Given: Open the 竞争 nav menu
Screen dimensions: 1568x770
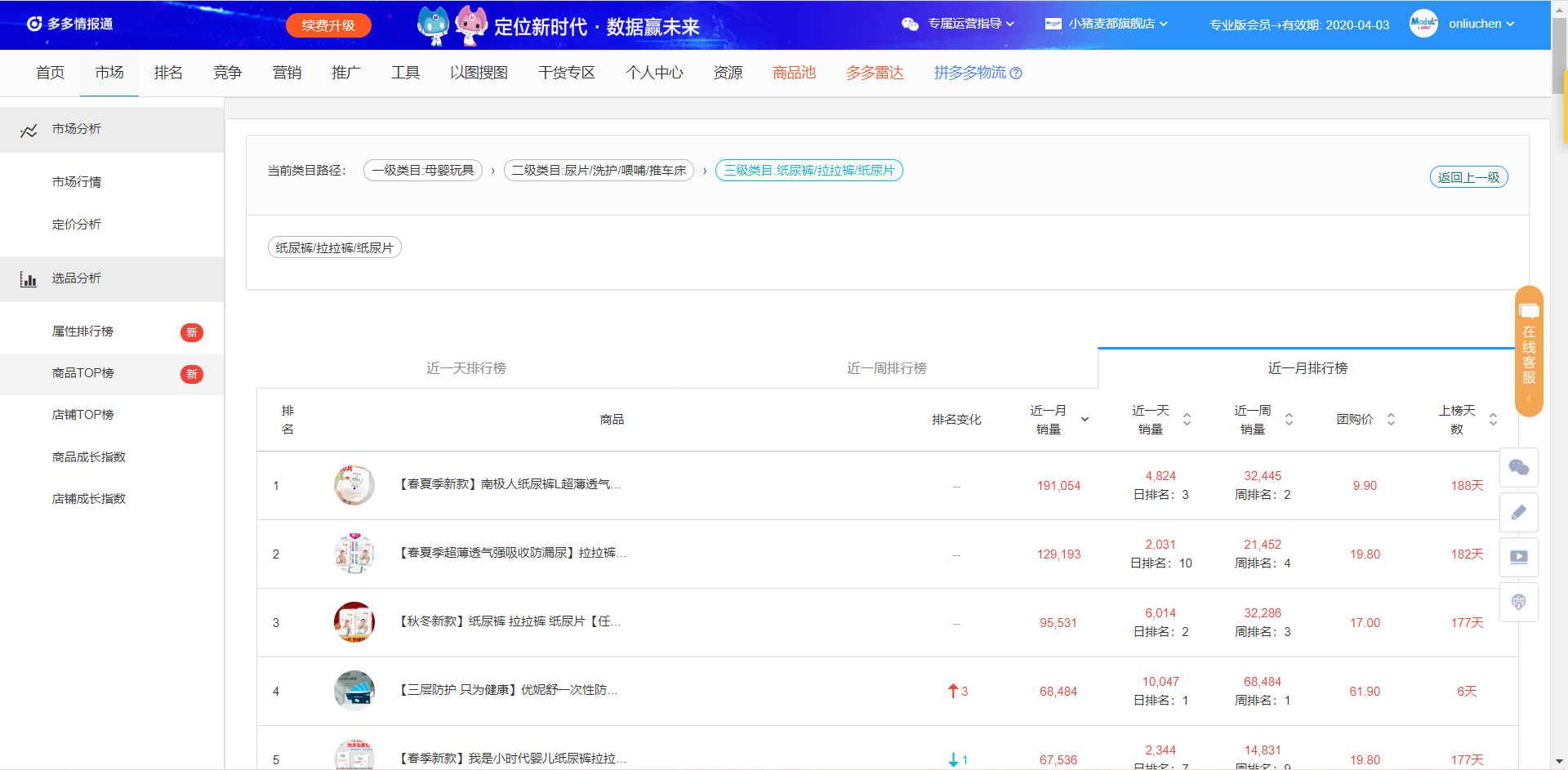Looking at the screenshot, I should pos(228,73).
